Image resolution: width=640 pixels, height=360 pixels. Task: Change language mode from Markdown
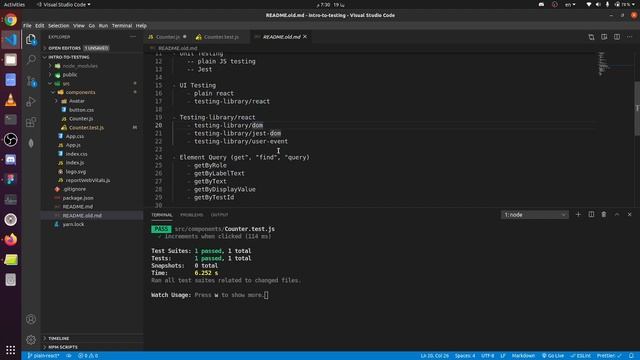click(x=523, y=356)
